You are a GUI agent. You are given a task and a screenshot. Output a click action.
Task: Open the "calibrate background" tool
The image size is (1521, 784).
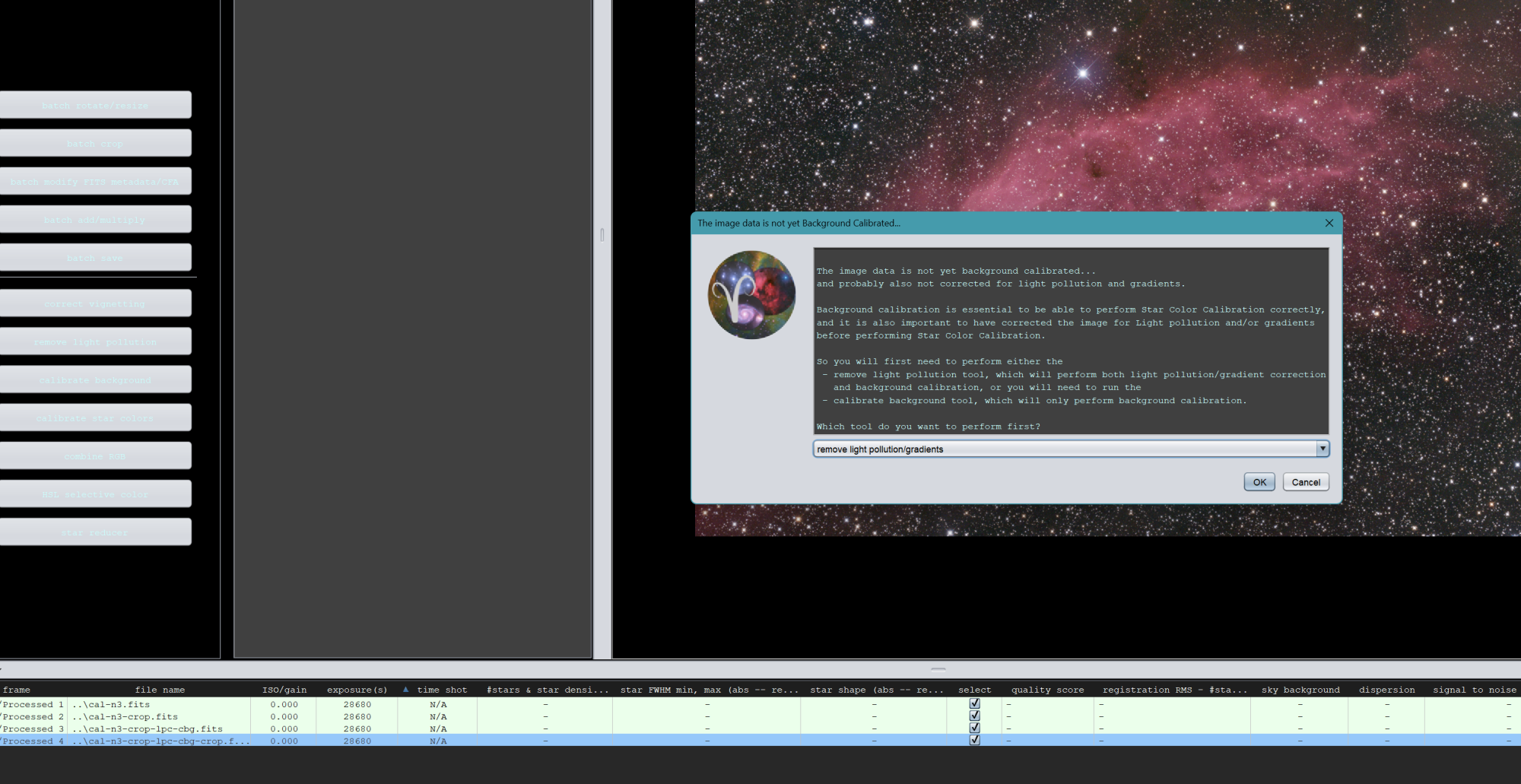pyautogui.click(x=96, y=379)
